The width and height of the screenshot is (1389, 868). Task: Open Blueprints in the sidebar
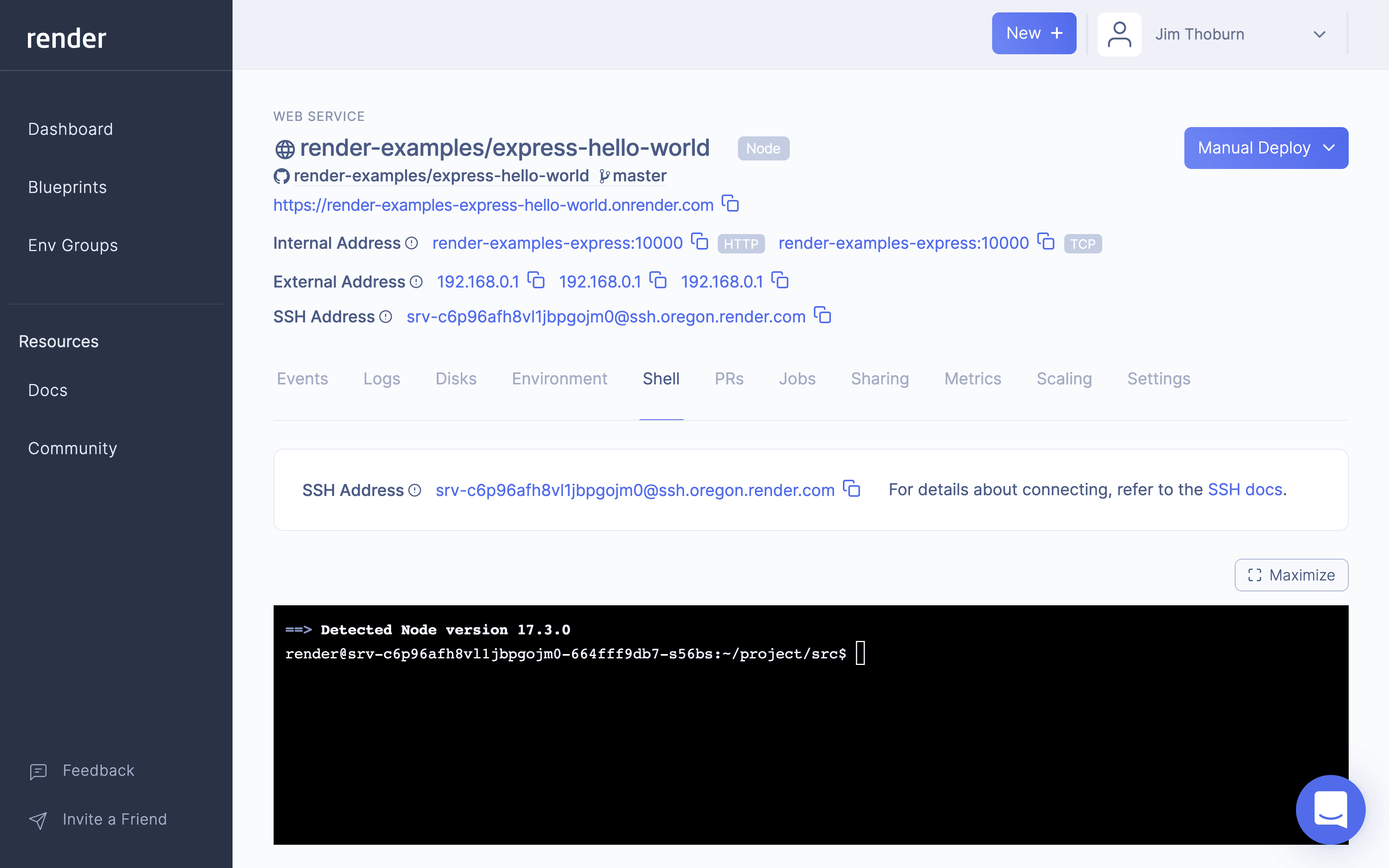[67, 187]
